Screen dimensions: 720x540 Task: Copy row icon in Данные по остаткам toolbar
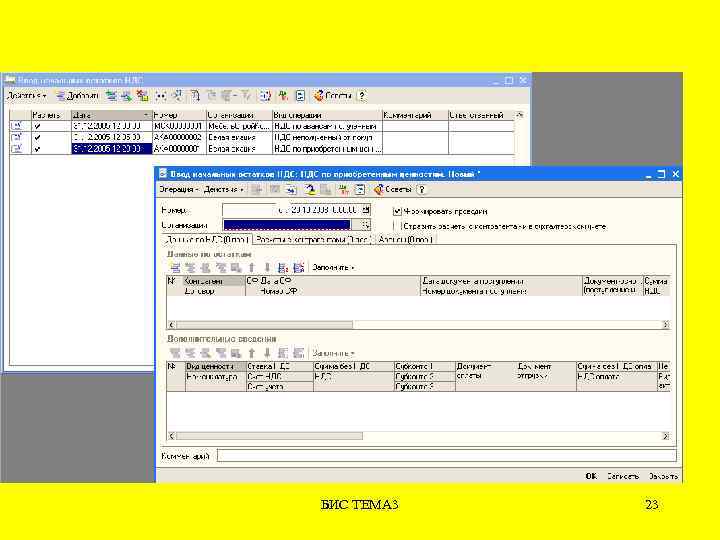pyautogui.click(x=190, y=268)
